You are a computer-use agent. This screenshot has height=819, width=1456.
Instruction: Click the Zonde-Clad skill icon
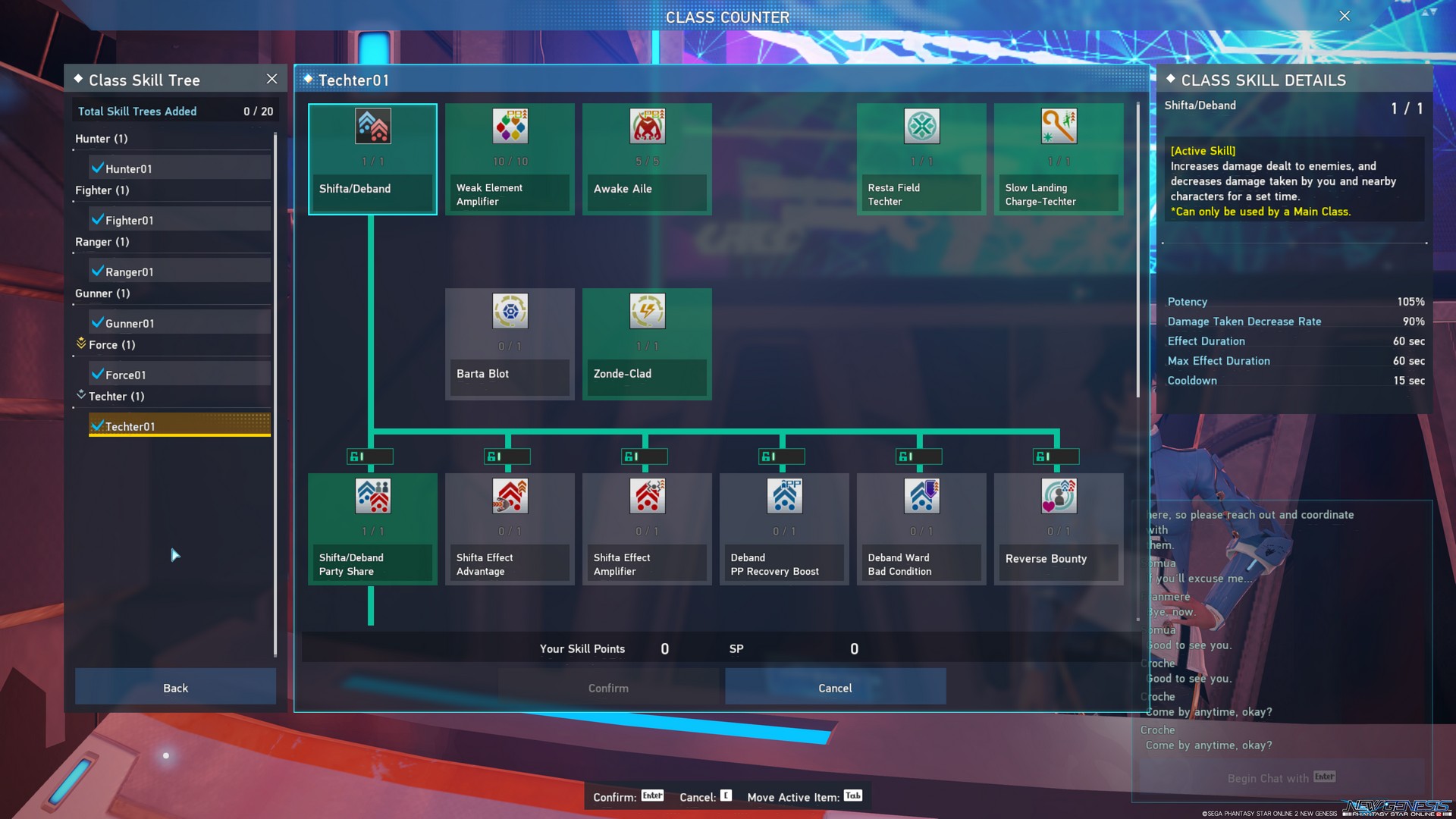pyautogui.click(x=647, y=312)
